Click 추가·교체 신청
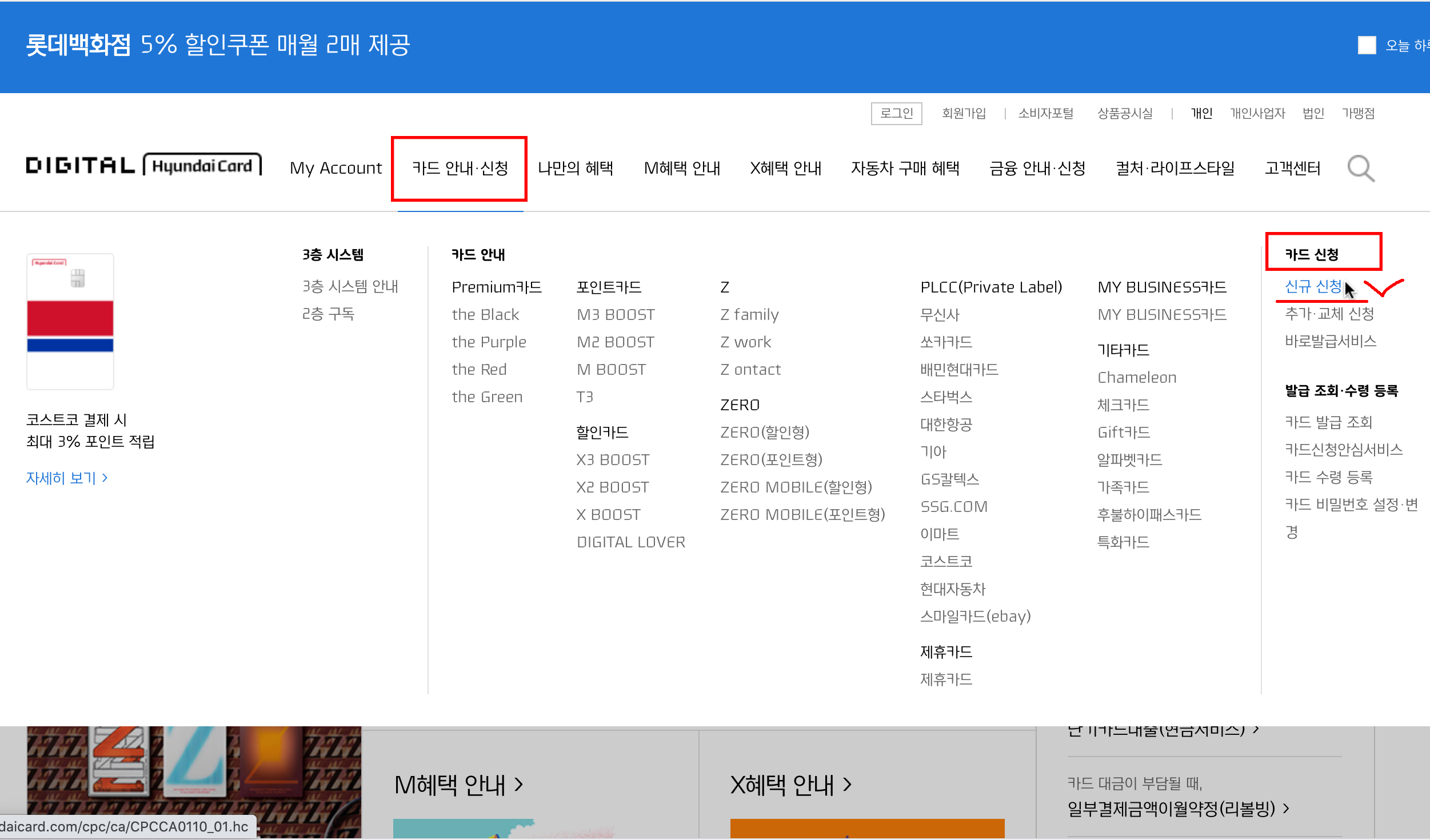 pyautogui.click(x=1329, y=313)
